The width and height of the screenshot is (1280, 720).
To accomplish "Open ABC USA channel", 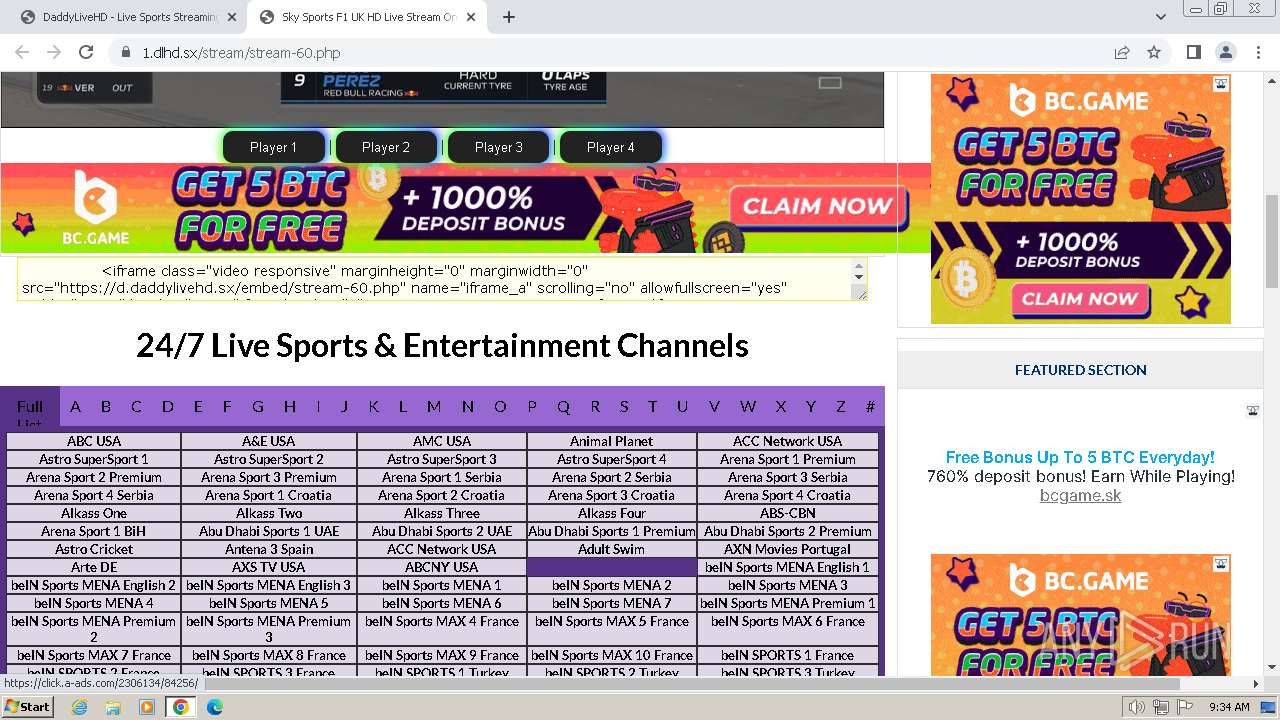I will point(94,441).
